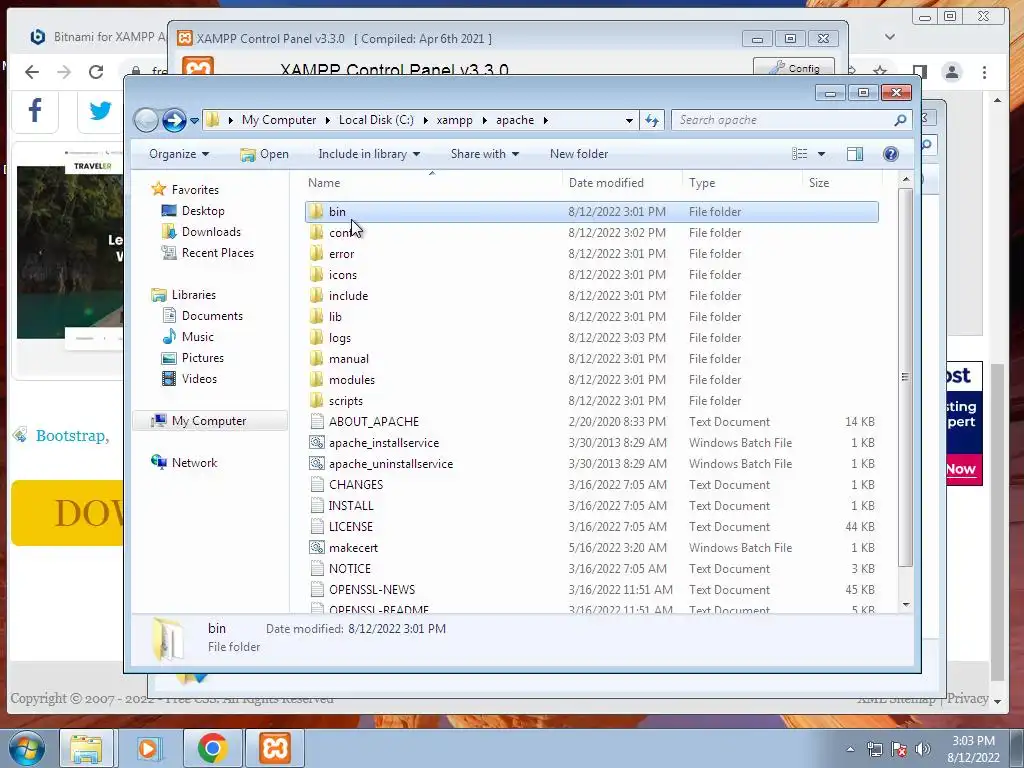Click the Open toolbar button
This screenshot has width=1024, height=768.
click(264, 154)
